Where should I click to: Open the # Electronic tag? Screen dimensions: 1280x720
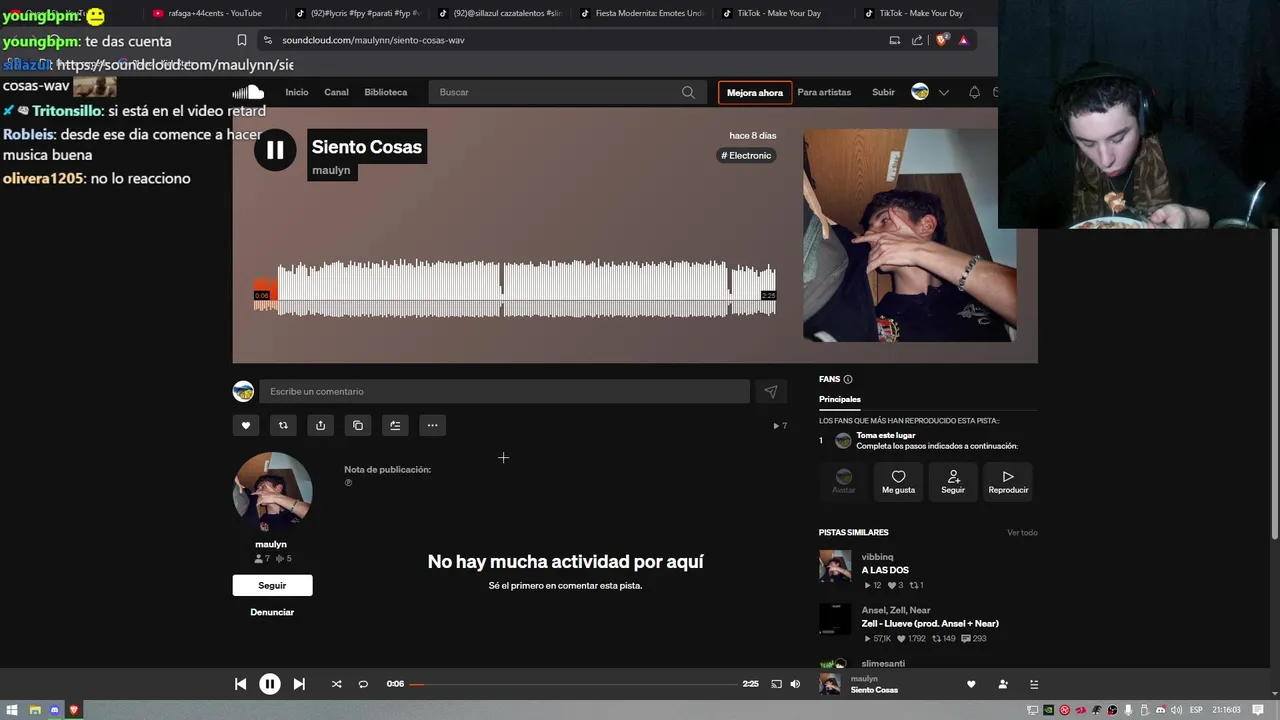pos(746,155)
